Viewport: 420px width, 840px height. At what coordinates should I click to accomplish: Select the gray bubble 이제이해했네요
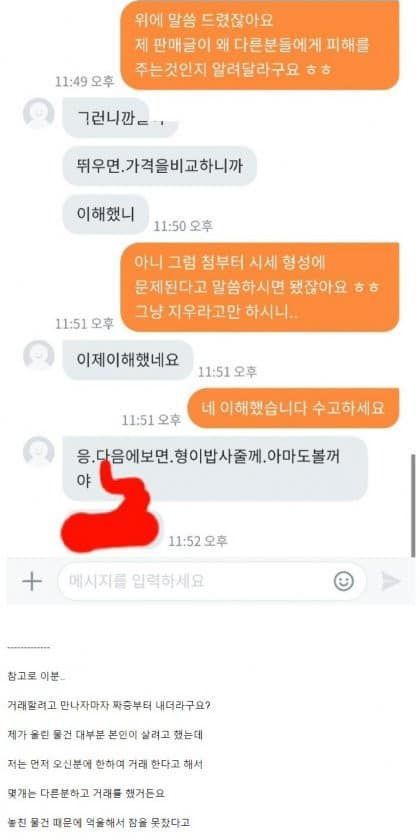[x=128, y=359]
